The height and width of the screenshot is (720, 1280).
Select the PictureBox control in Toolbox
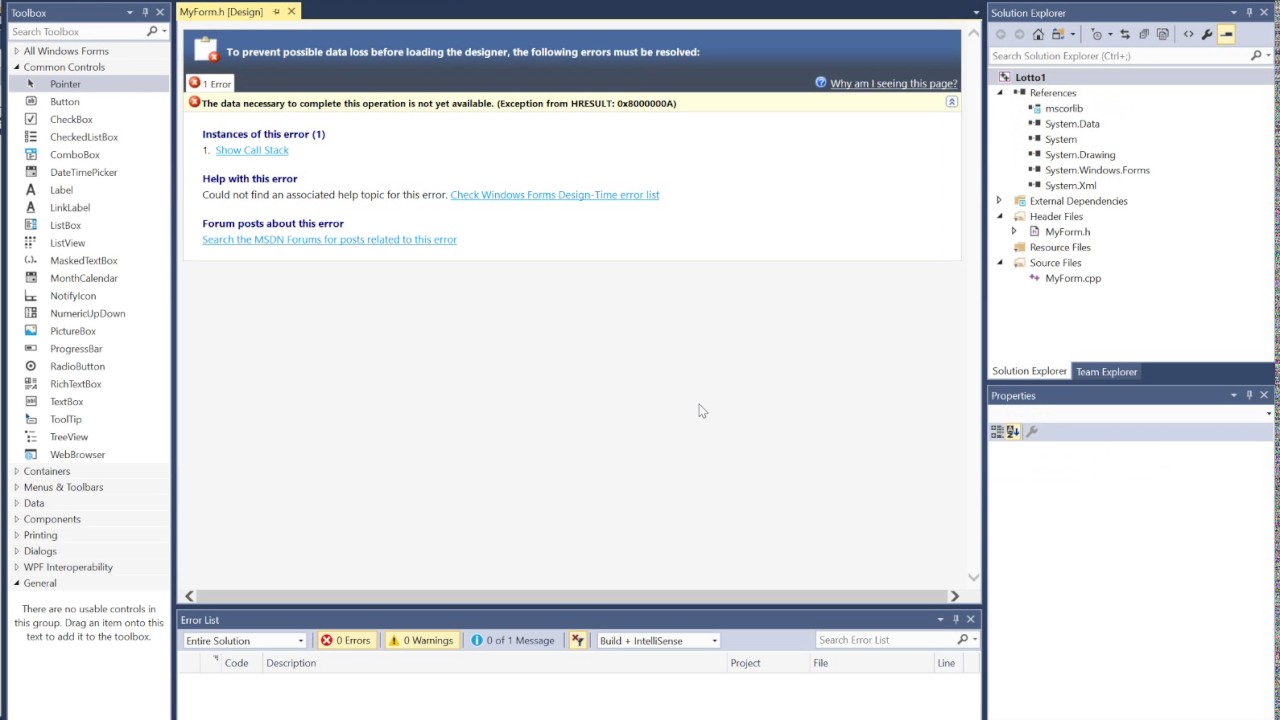coord(73,331)
